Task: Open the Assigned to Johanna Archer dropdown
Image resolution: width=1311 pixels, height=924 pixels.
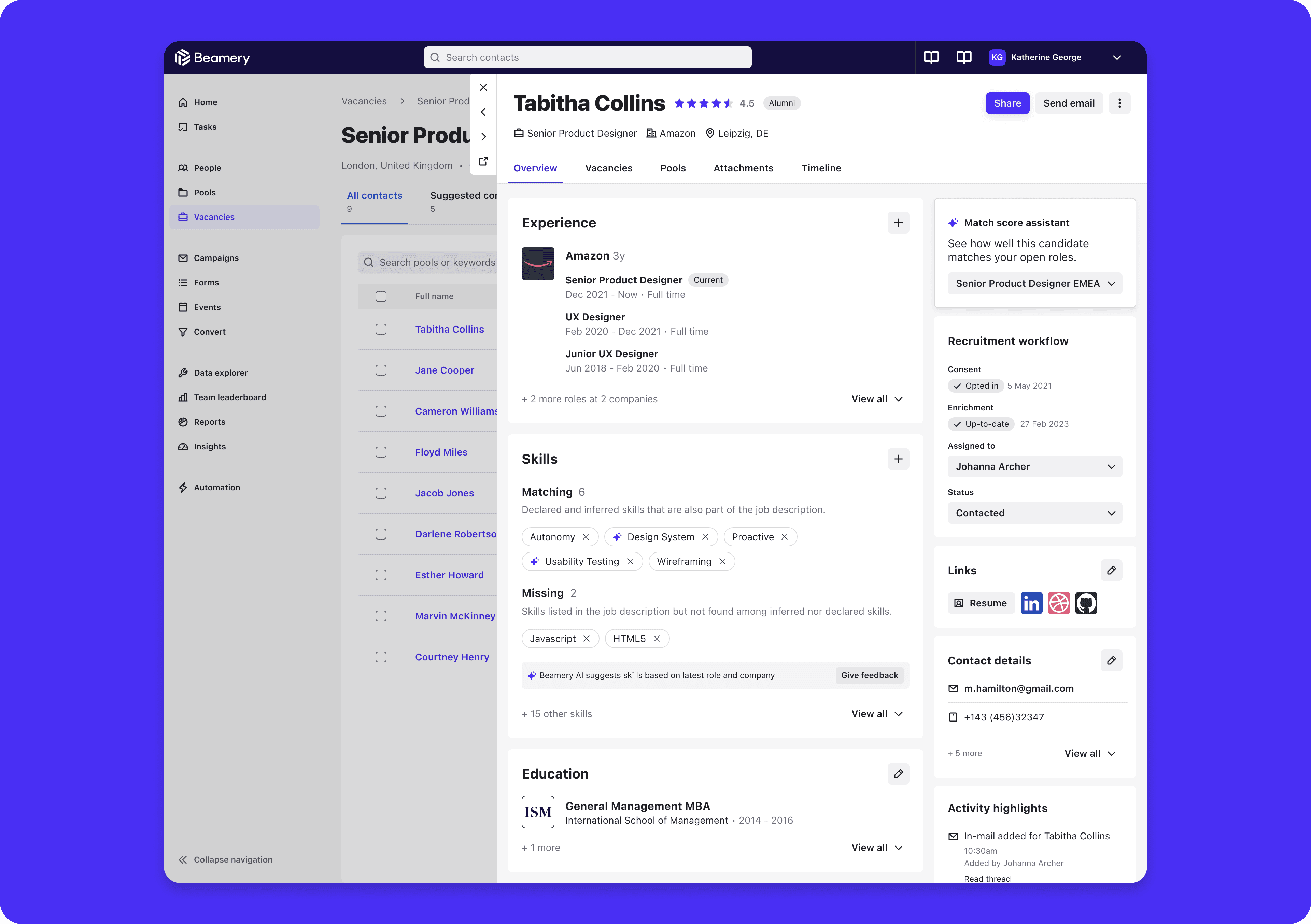Action: (x=1035, y=466)
